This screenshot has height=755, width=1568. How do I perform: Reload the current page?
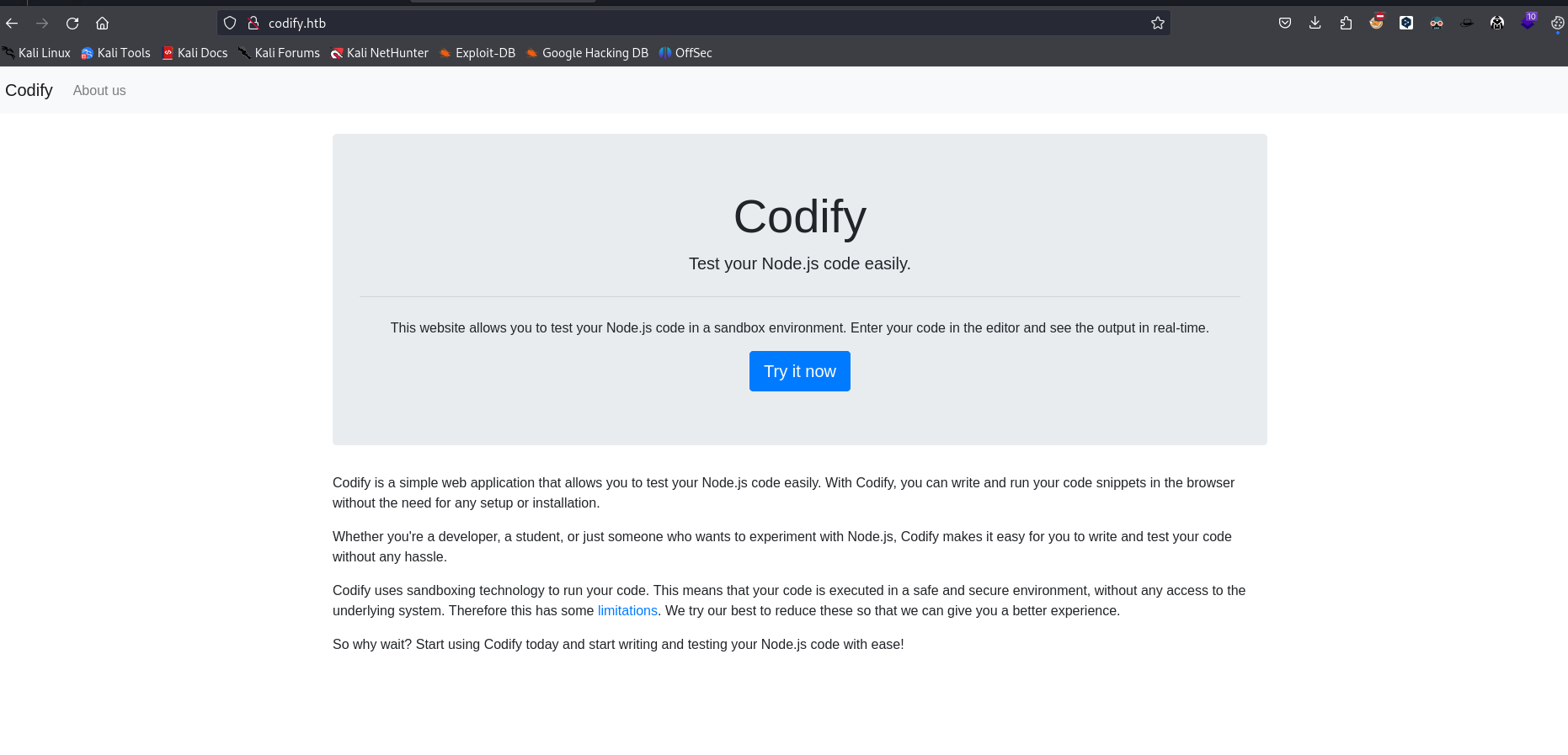coord(72,24)
